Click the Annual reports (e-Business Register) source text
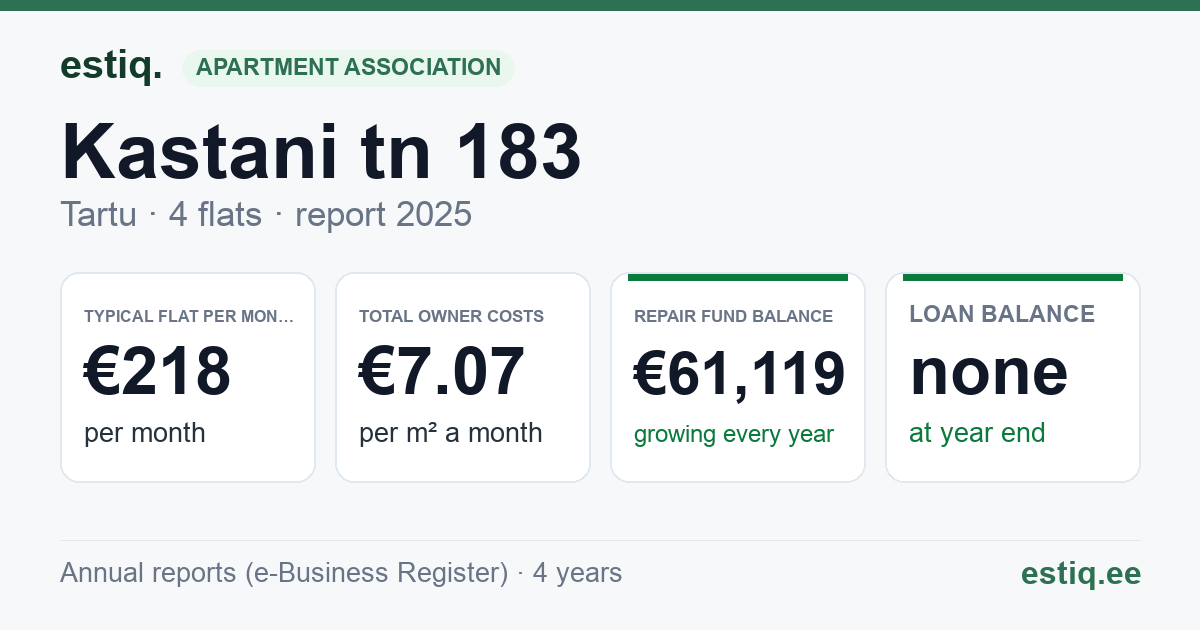Screen dimensions: 1200x630 341,573
